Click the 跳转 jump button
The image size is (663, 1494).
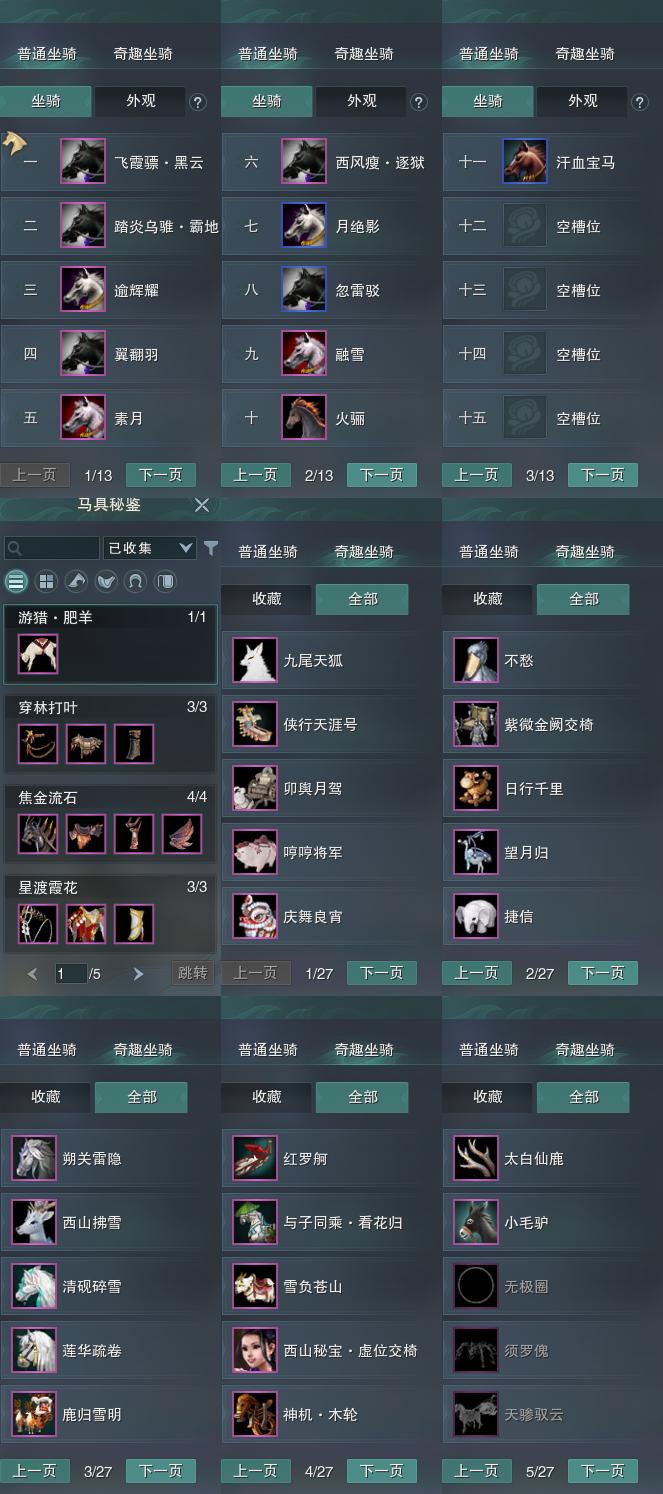(193, 973)
